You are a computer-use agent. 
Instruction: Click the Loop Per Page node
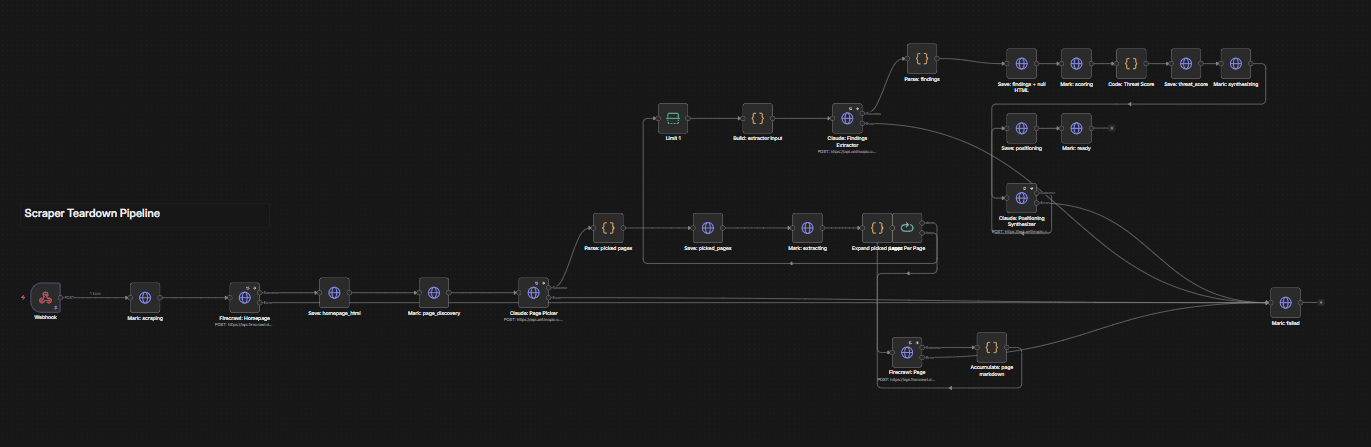pos(907,228)
